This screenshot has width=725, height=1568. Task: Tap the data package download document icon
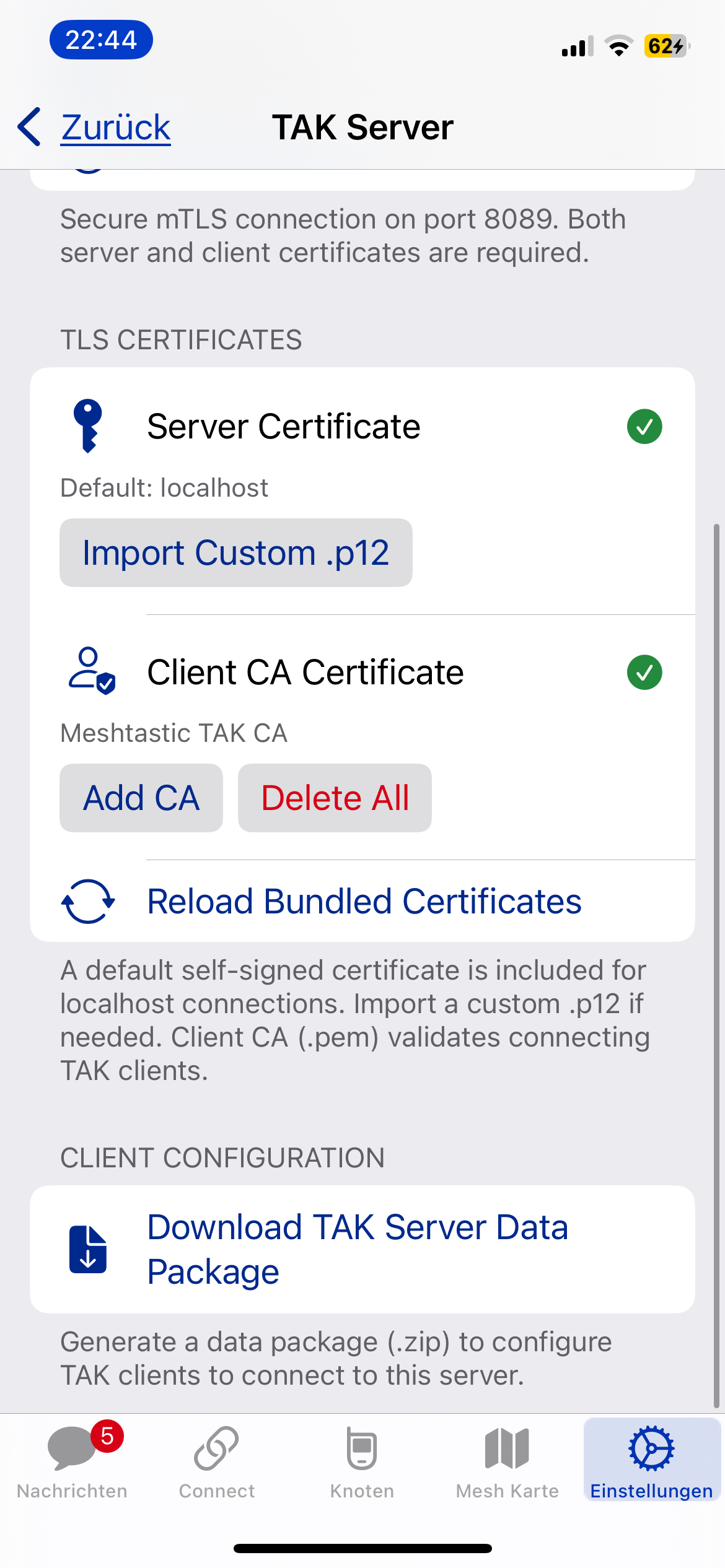pos(88,1249)
